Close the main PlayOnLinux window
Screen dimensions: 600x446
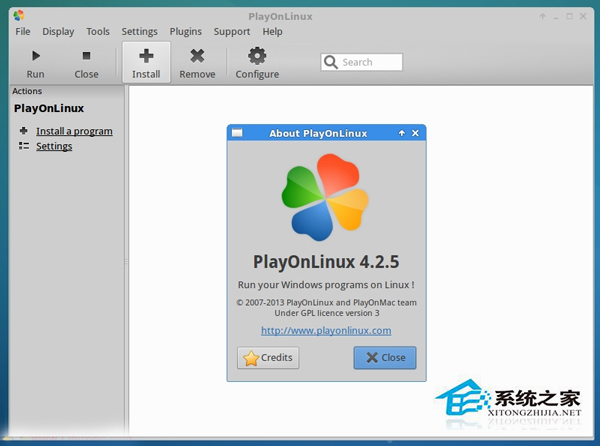coord(583,16)
